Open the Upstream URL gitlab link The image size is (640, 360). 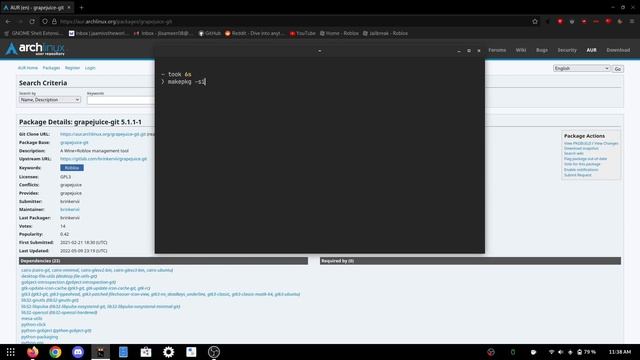[x=103, y=159]
